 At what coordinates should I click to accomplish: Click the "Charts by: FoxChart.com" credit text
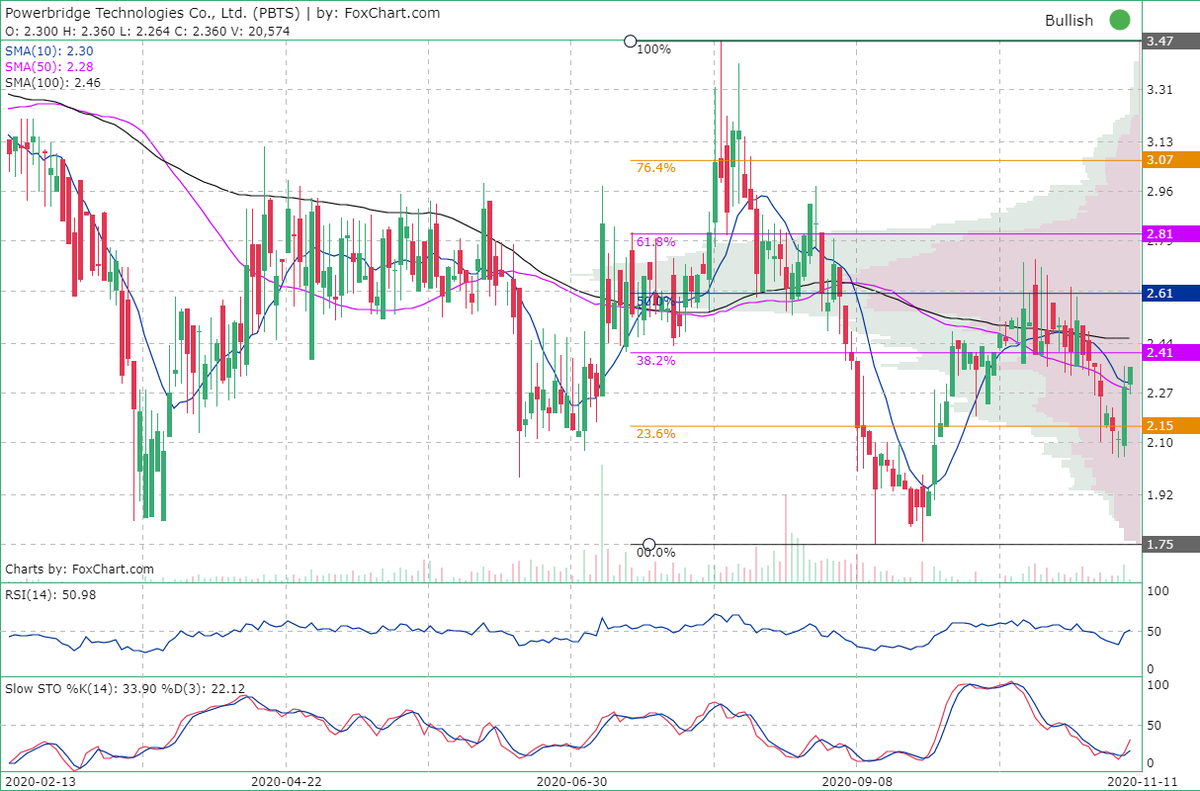tap(80, 570)
